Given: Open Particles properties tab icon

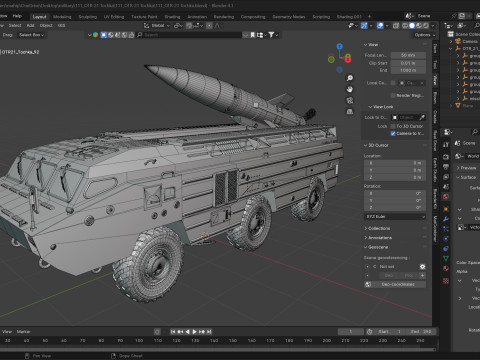Looking at the screenshot, I should tap(446, 229).
